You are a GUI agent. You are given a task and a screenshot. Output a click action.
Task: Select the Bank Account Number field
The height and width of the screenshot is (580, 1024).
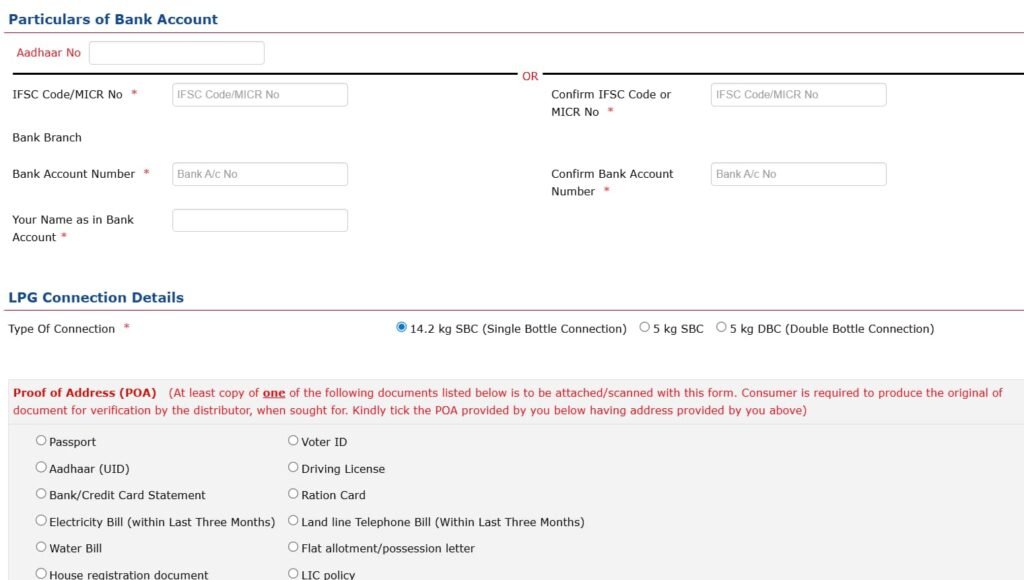[x=260, y=174]
